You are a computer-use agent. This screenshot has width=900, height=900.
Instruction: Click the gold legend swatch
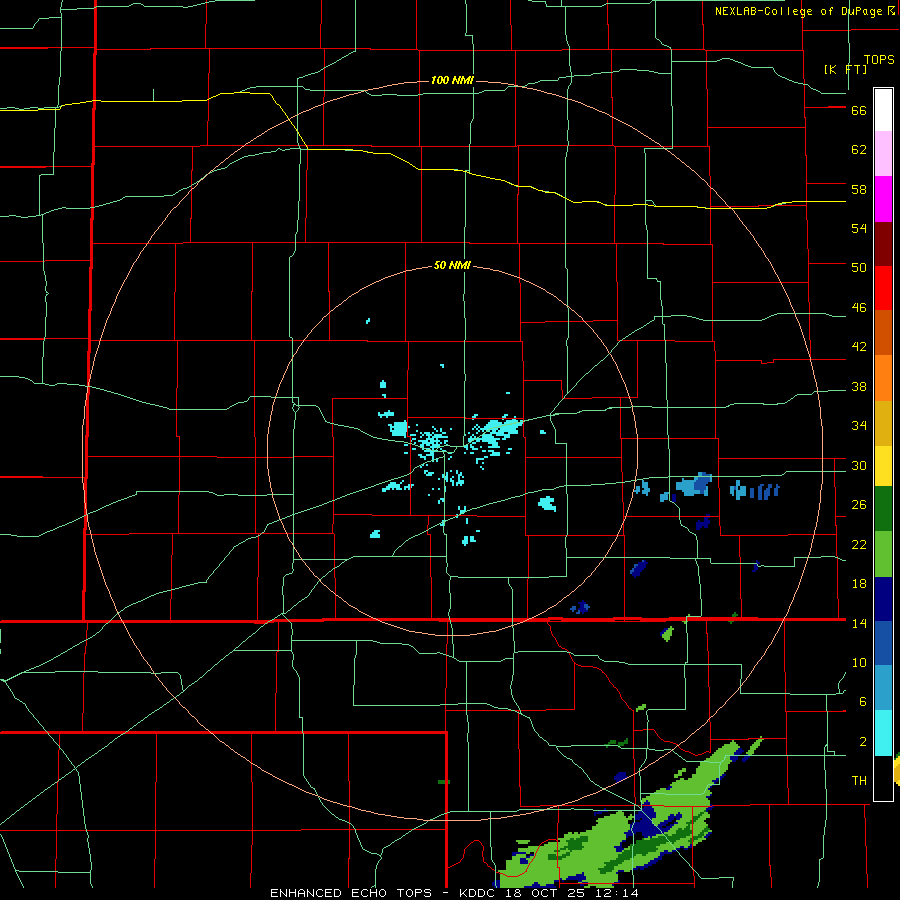click(883, 423)
